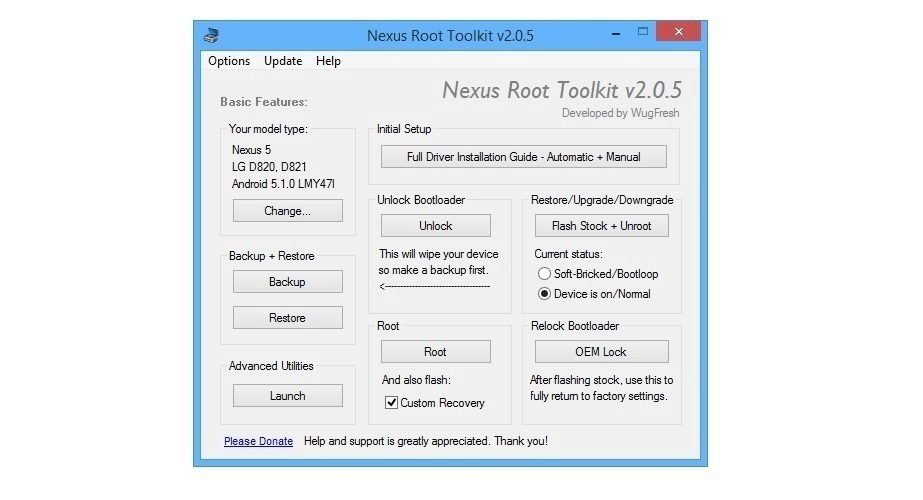The height and width of the screenshot is (500, 923).
Task: Click the 'And also flash:' label
Action: tap(416, 380)
